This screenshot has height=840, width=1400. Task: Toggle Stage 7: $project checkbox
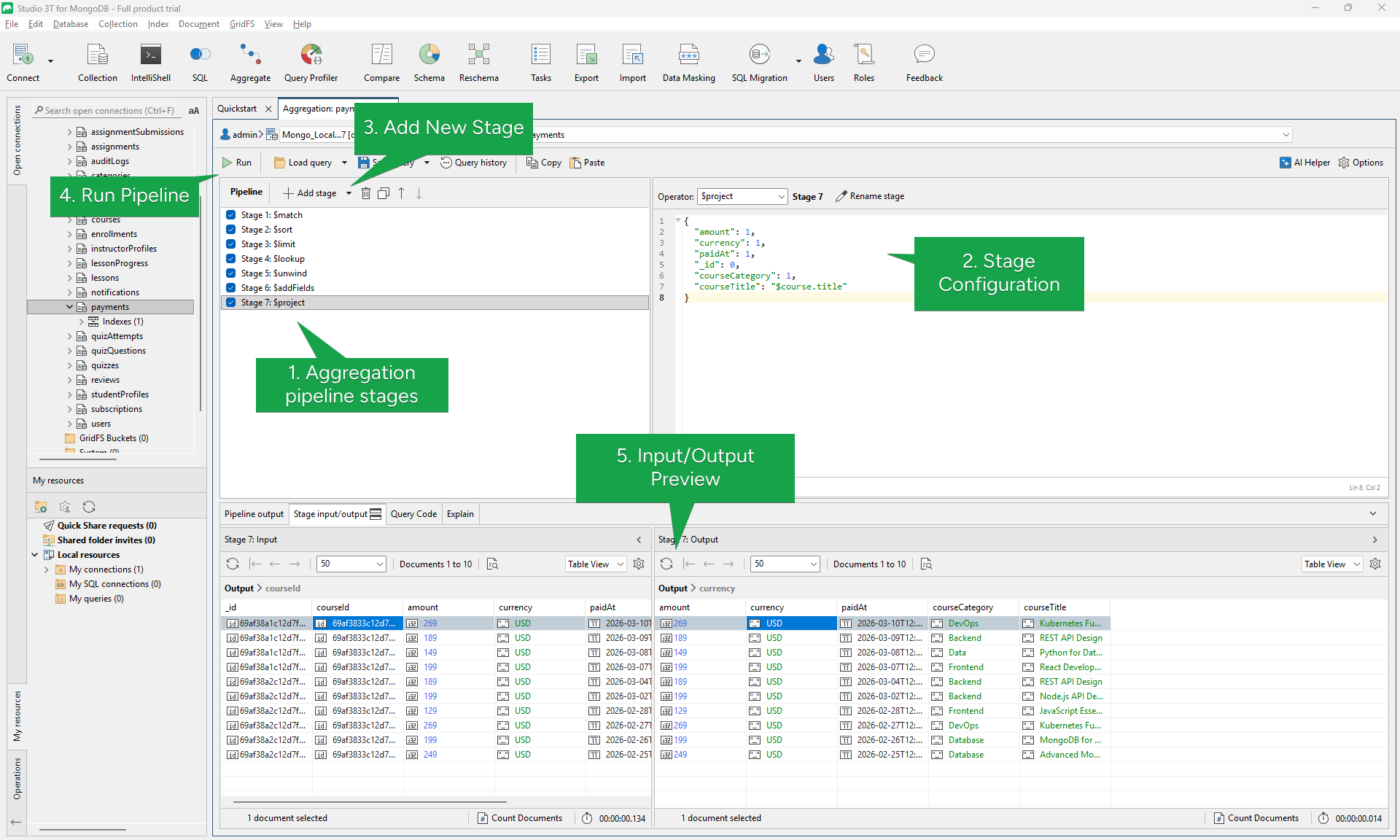click(x=230, y=303)
